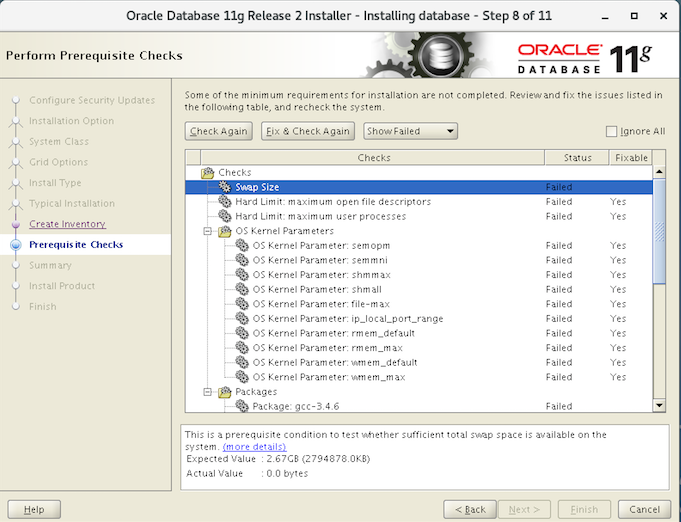
Task: Click the Cancel button
Action: pos(644,509)
